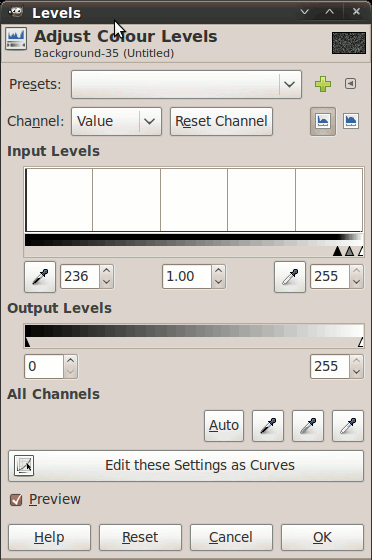Click the input gamma gray slider triangle

click(x=350, y=251)
